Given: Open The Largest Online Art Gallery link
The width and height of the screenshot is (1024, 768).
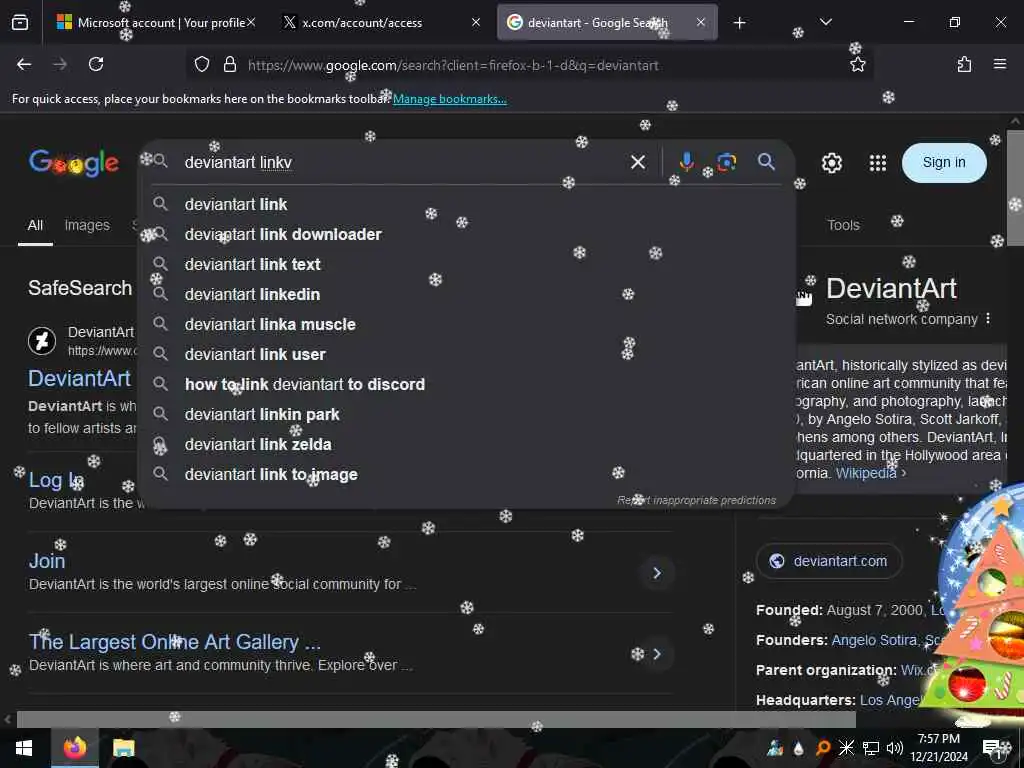Looking at the screenshot, I should [174, 642].
